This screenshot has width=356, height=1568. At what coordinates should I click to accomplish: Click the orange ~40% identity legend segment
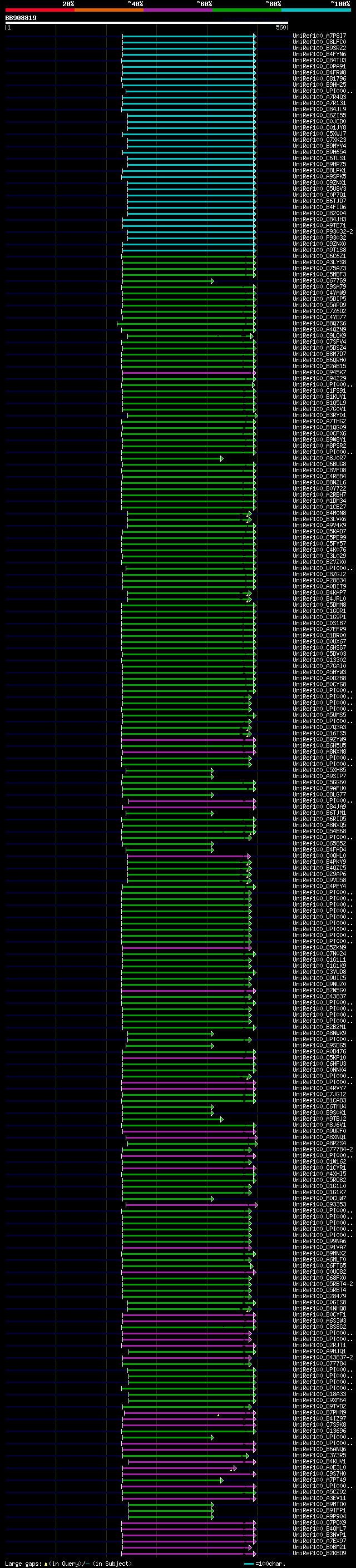[109, 10]
